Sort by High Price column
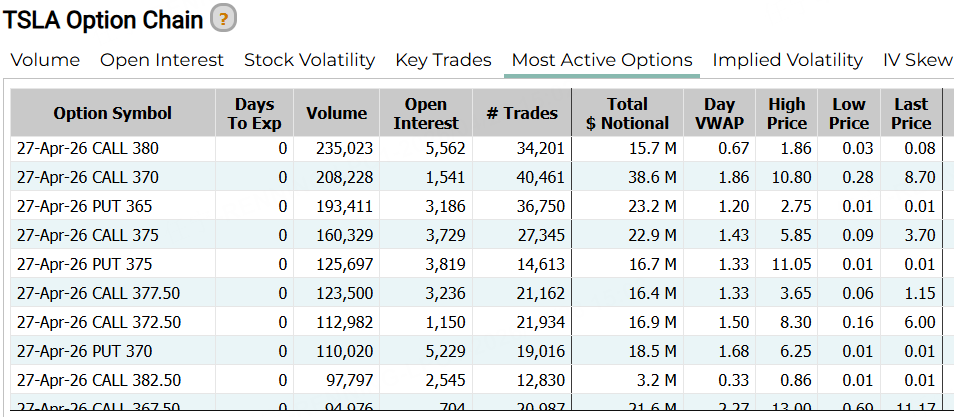The width and height of the screenshot is (954, 417). 787,113
